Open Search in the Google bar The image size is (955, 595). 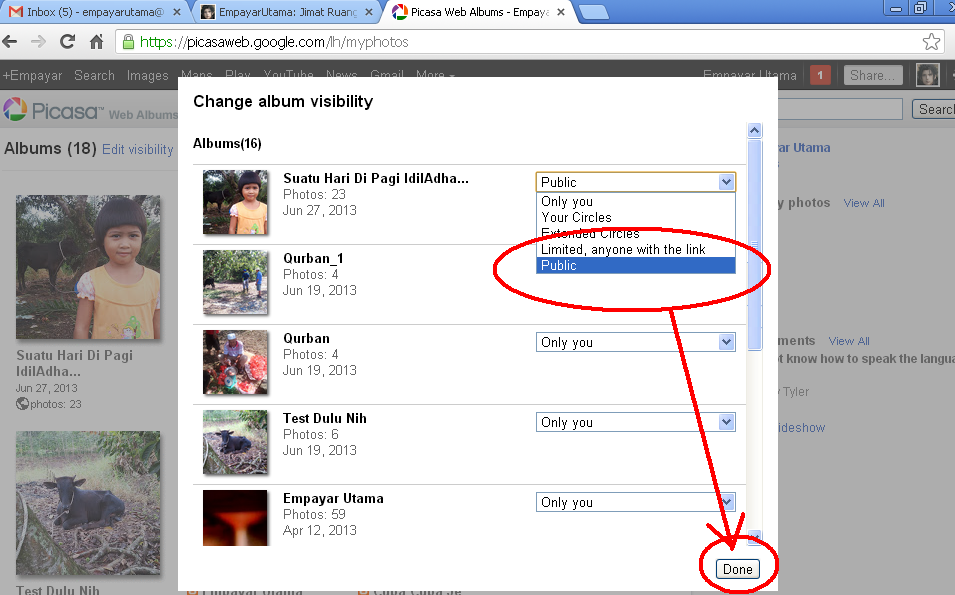(94, 76)
